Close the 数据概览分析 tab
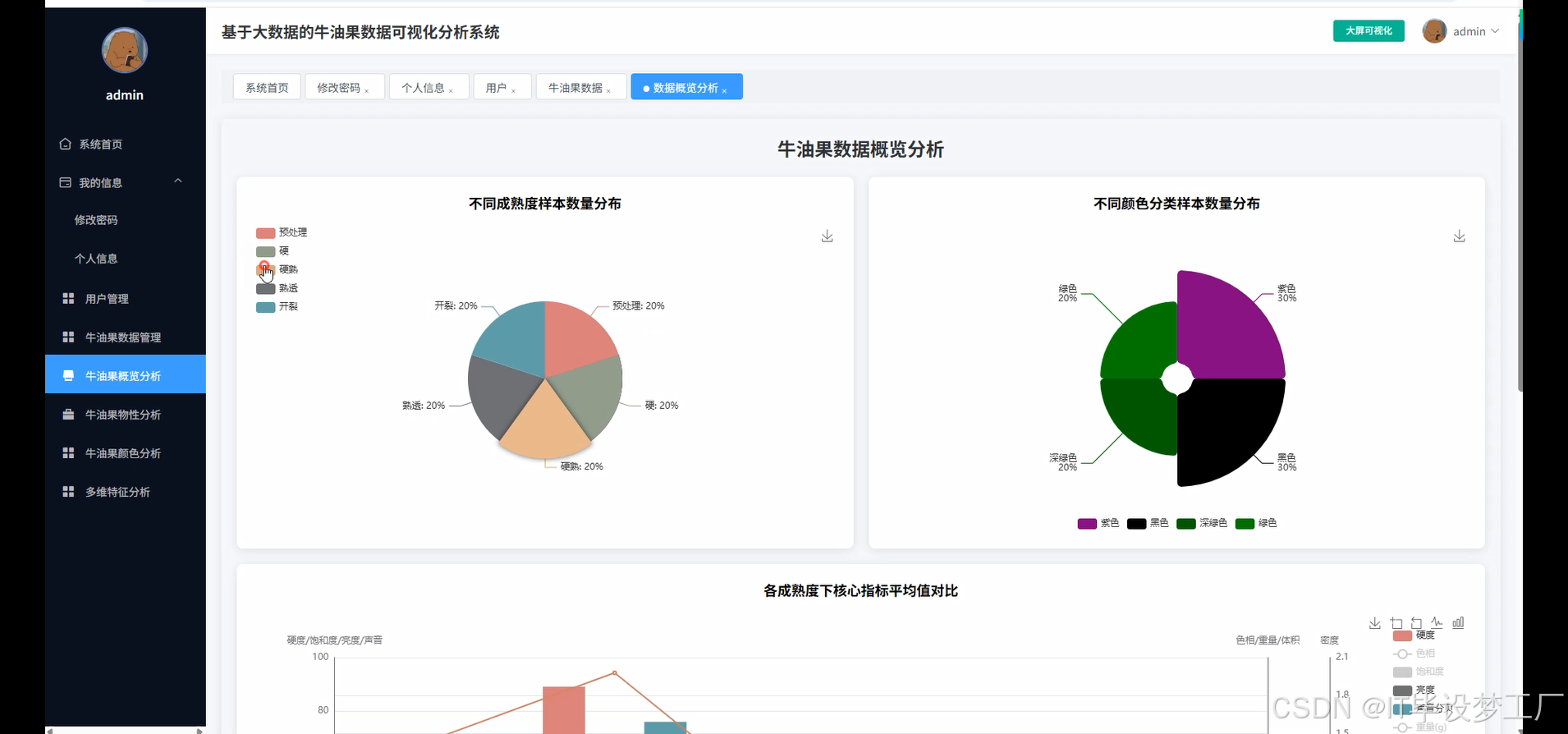Viewport: 1568px width, 734px height. pos(725,90)
